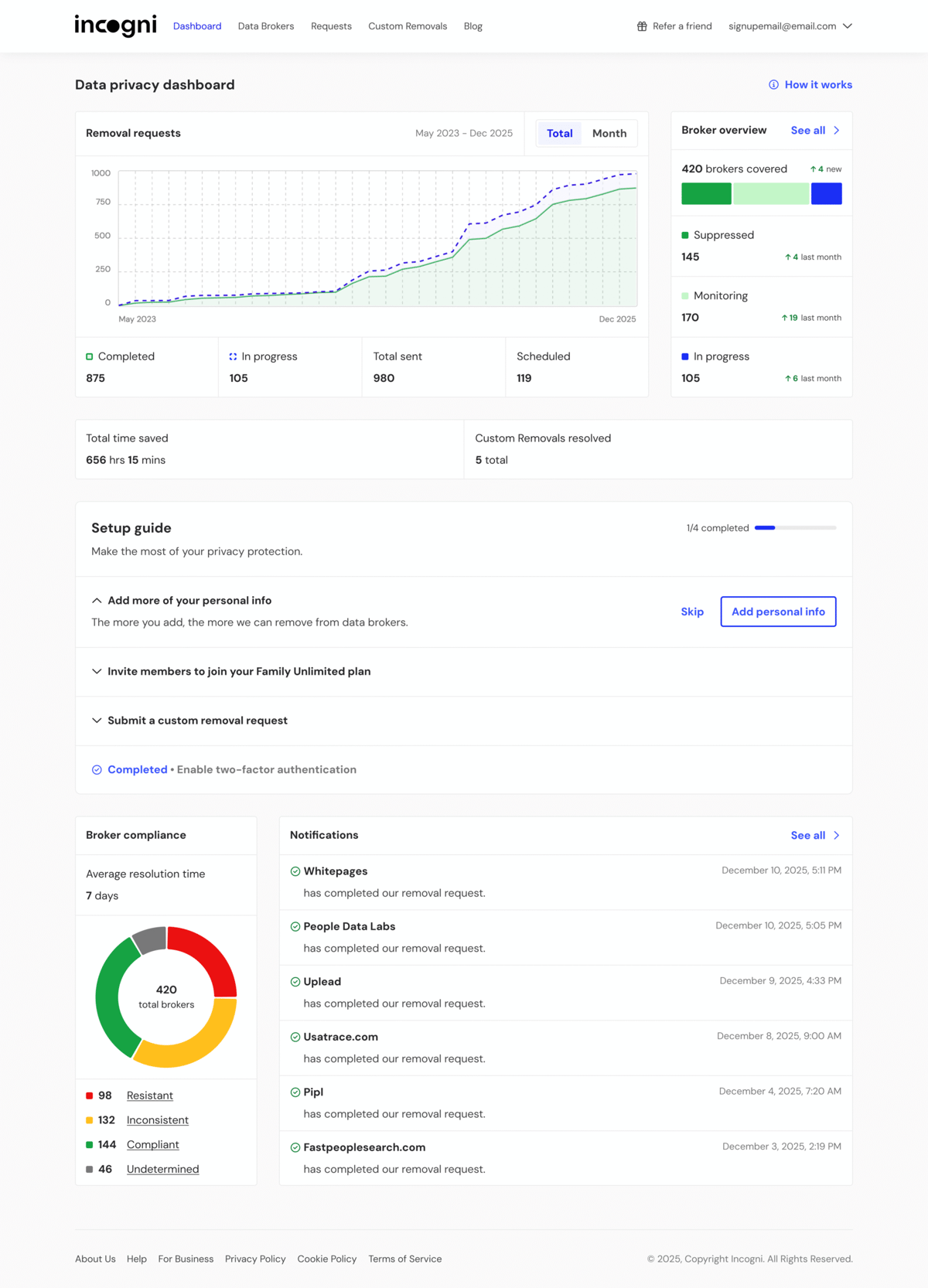Click the completed check icon for two-factor authentication
This screenshot has height=1288, width=928.
click(97, 770)
